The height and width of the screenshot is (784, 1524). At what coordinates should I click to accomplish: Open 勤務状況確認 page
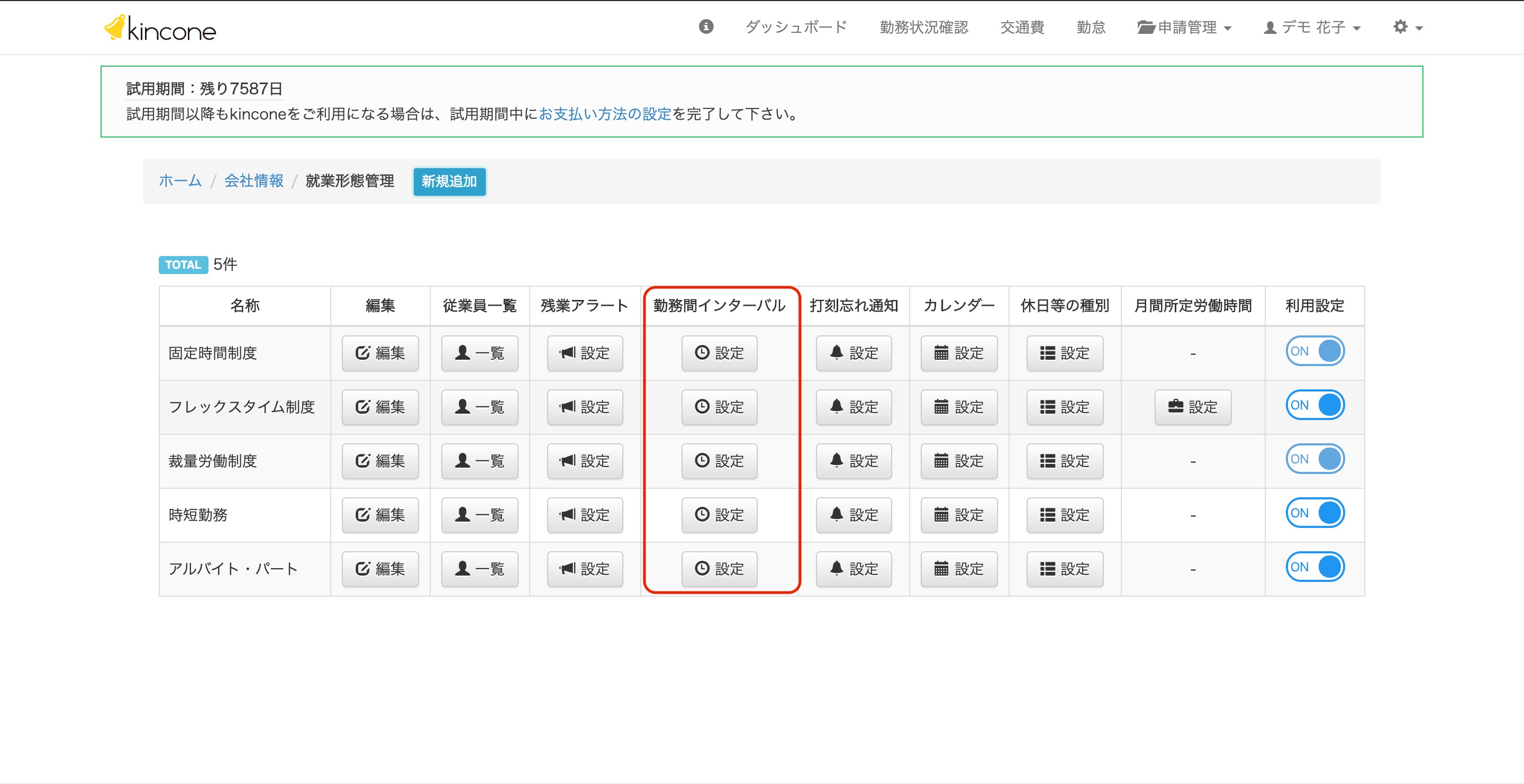923,27
